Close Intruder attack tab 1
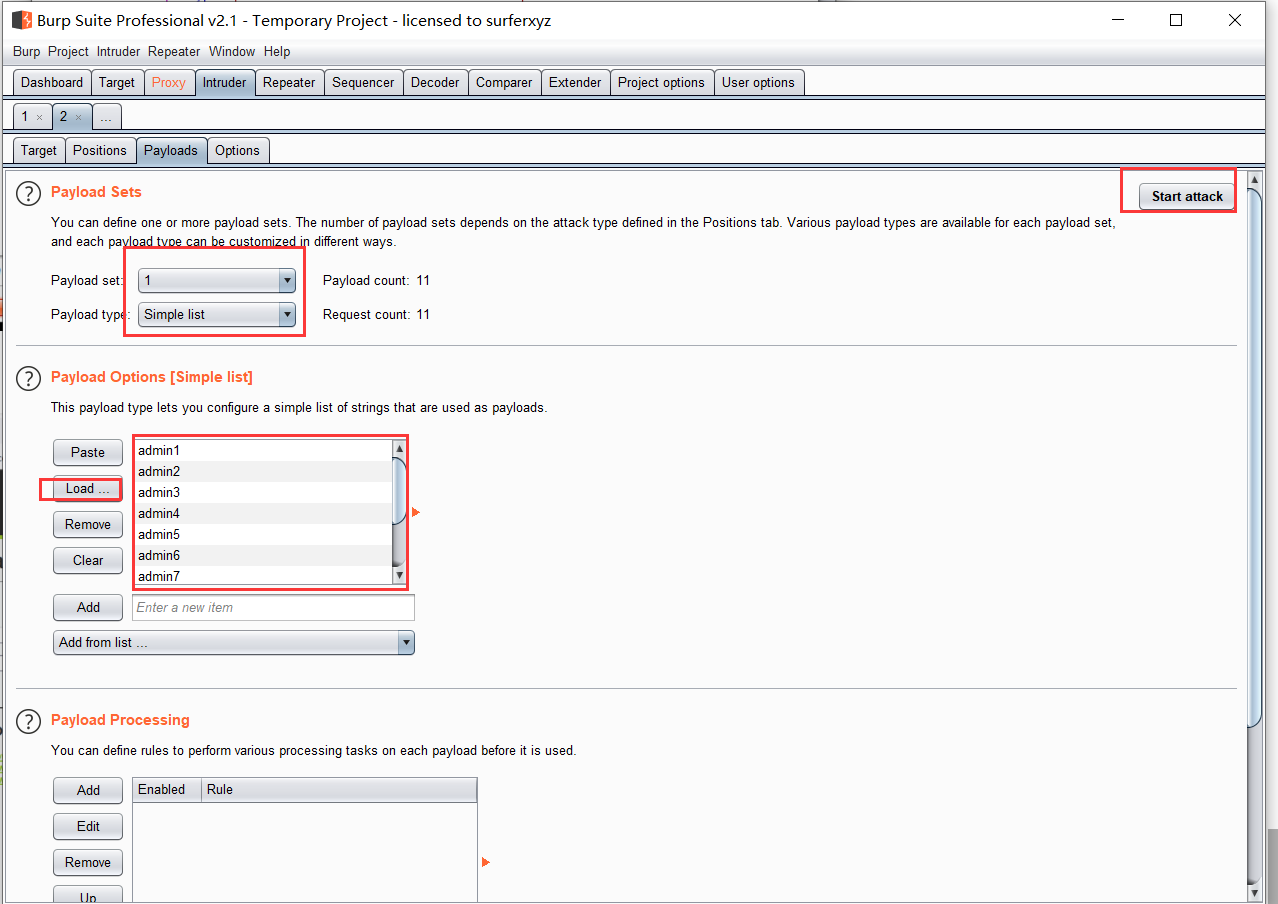 tap(39, 117)
